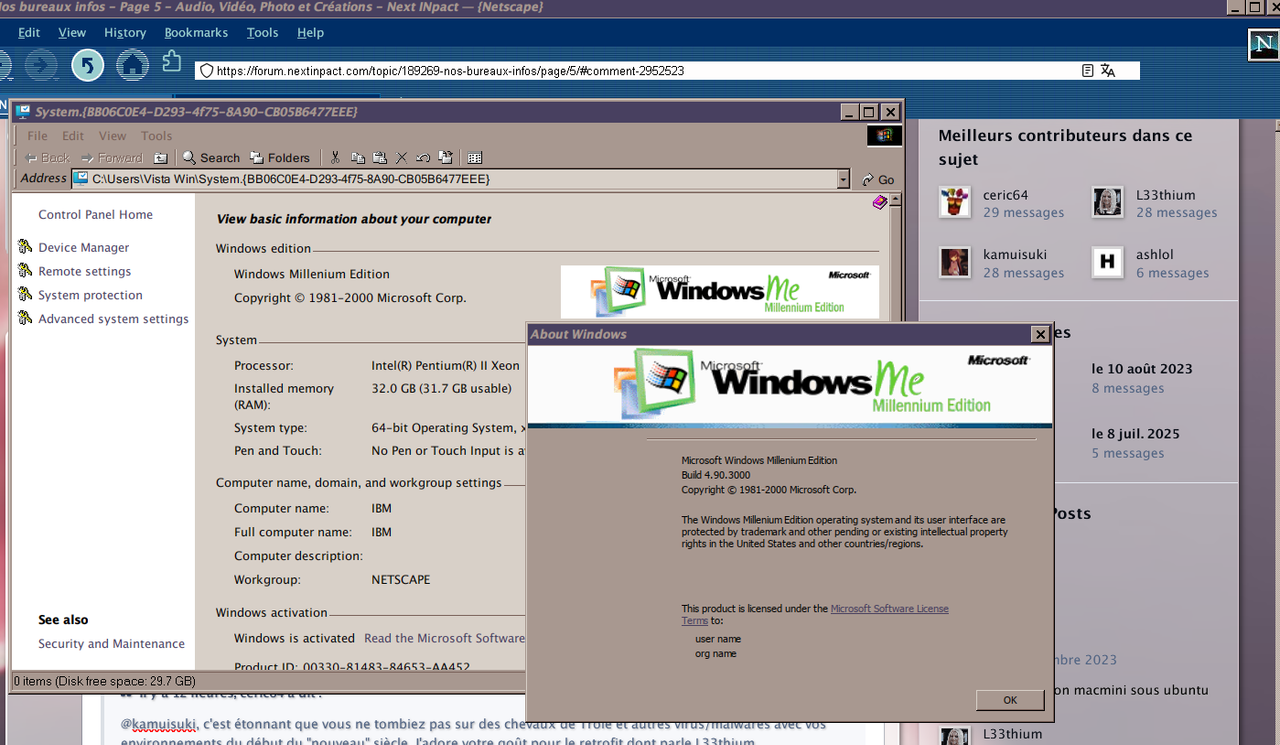
Task: Click the Cut scissors icon
Action: [x=335, y=158]
